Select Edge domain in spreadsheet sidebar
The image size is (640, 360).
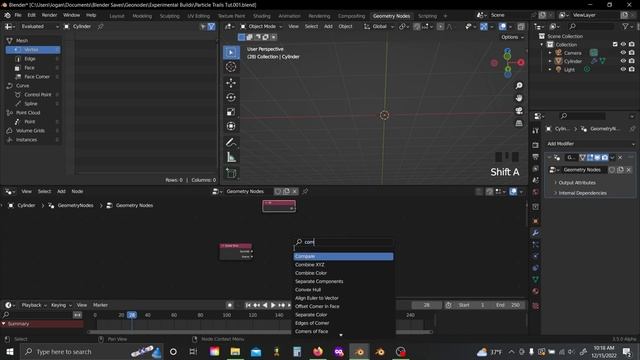coord(33,58)
